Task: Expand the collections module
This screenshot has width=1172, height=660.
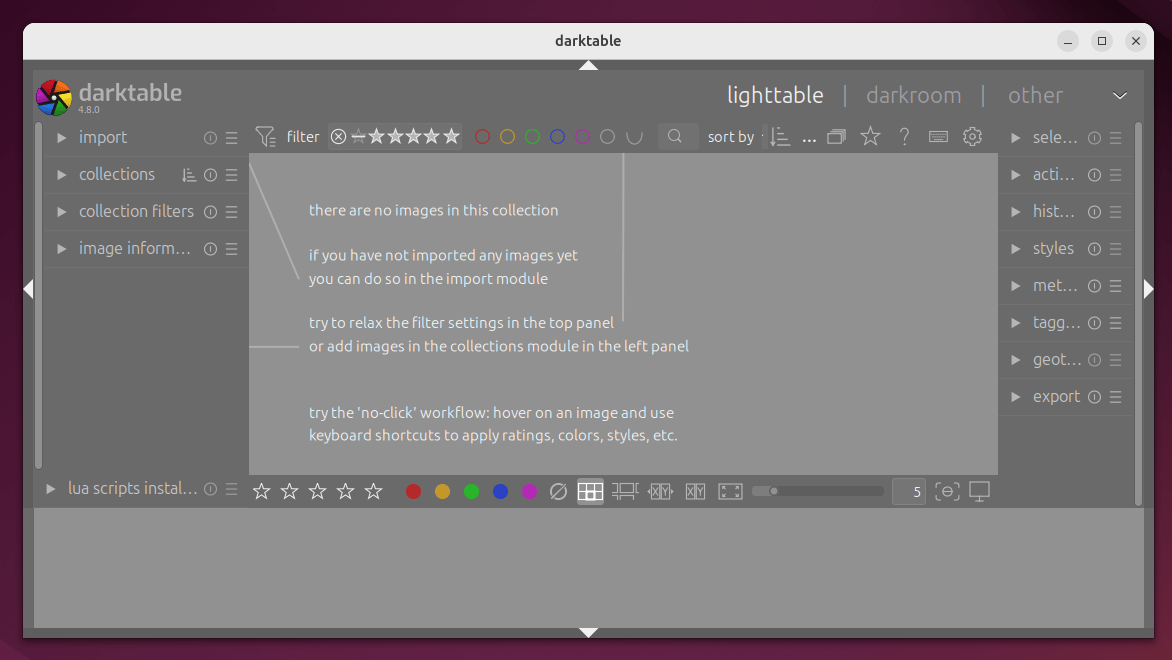Action: pos(117,174)
